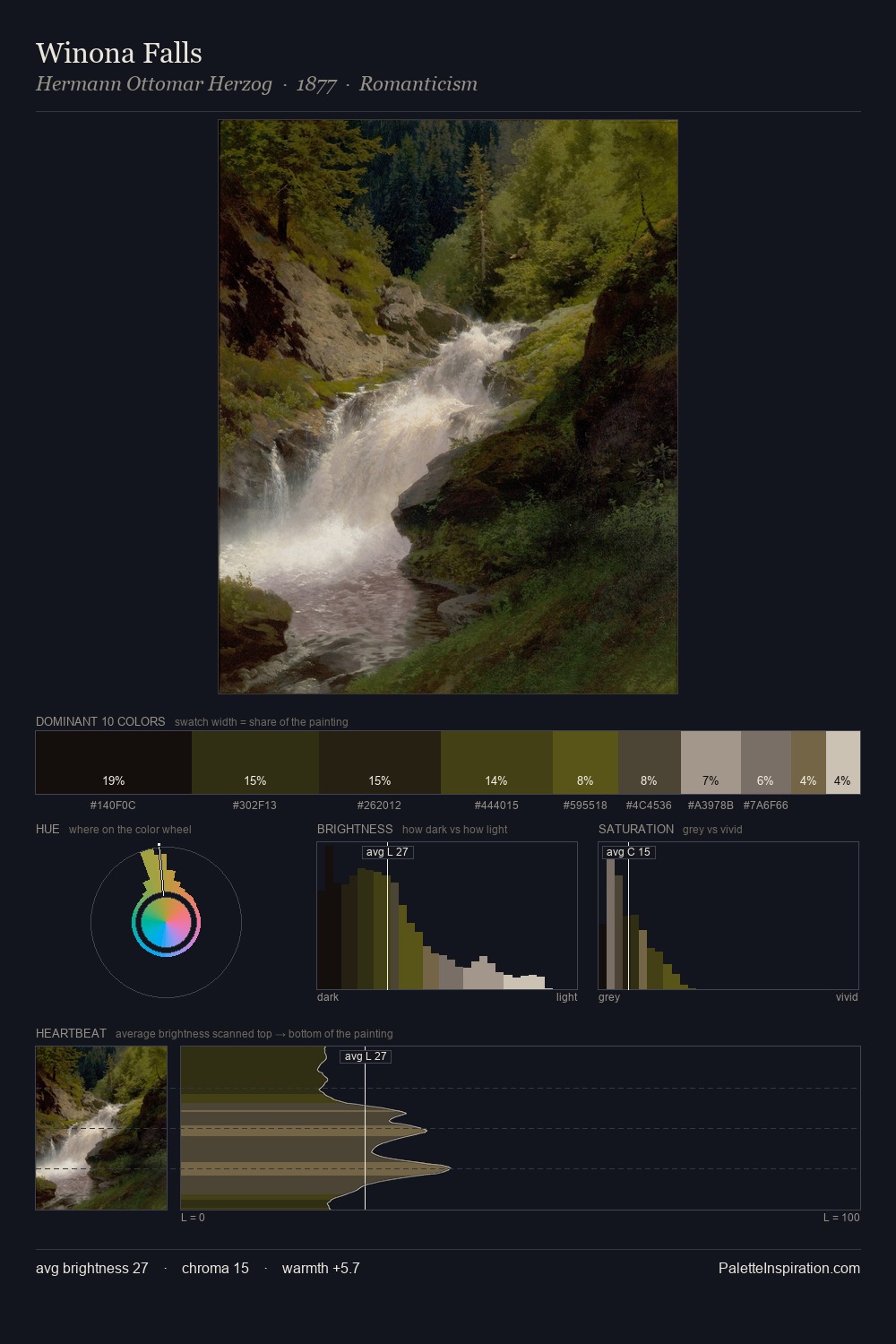Click the "SATURATION" section heading
The width and height of the screenshot is (896, 1344).
[x=636, y=829]
